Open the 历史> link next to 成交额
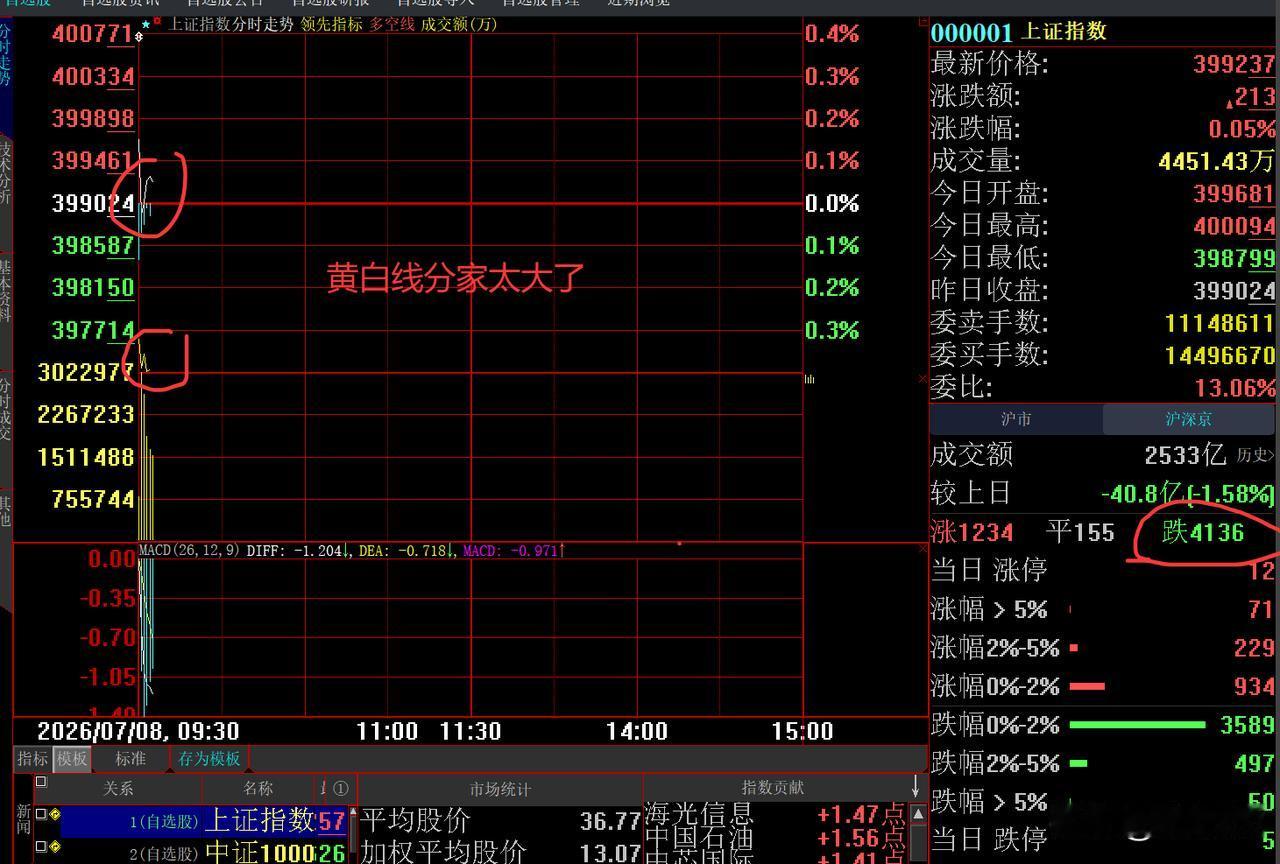The height and width of the screenshot is (864, 1280). (x=1256, y=455)
